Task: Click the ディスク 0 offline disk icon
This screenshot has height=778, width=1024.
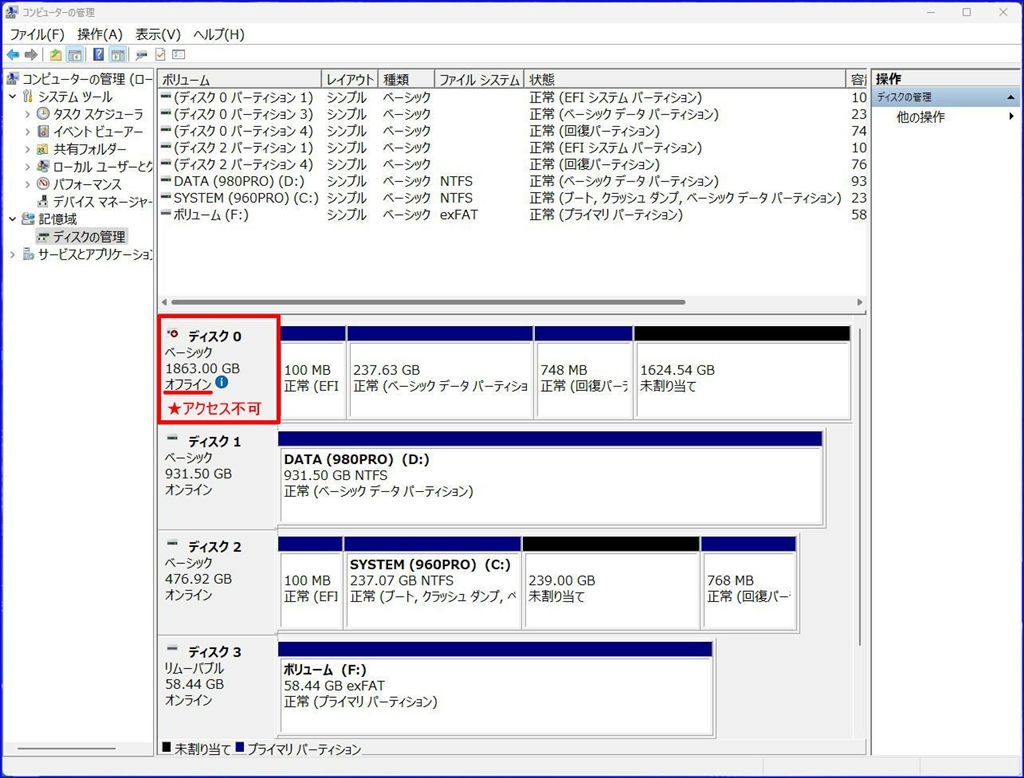Action: pyautogui.click(x=172, y=334)
